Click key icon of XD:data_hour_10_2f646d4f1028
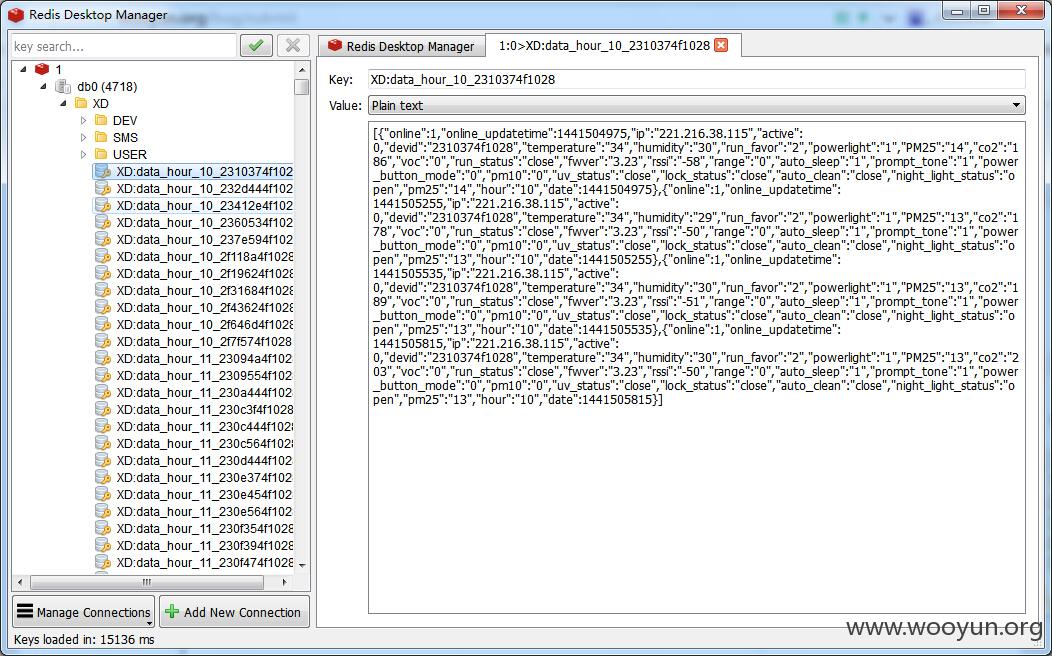1052x656 pixels. point(103,325)
